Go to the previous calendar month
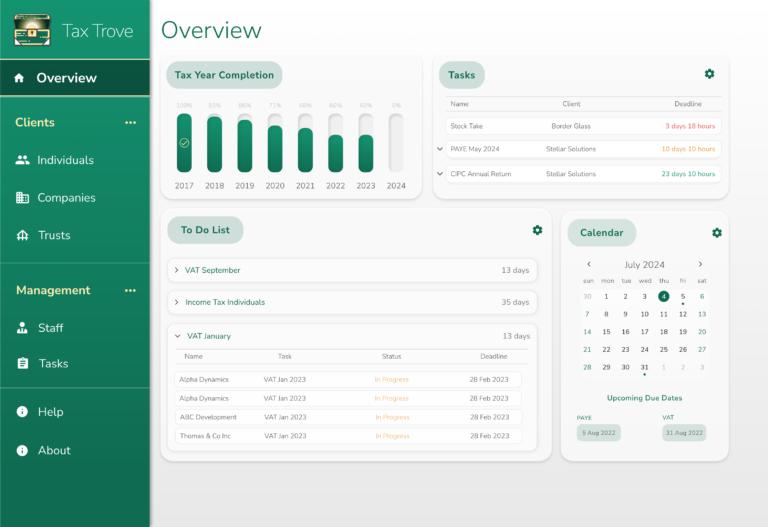This screenshot has height=527, width=768. click(589, 265)
